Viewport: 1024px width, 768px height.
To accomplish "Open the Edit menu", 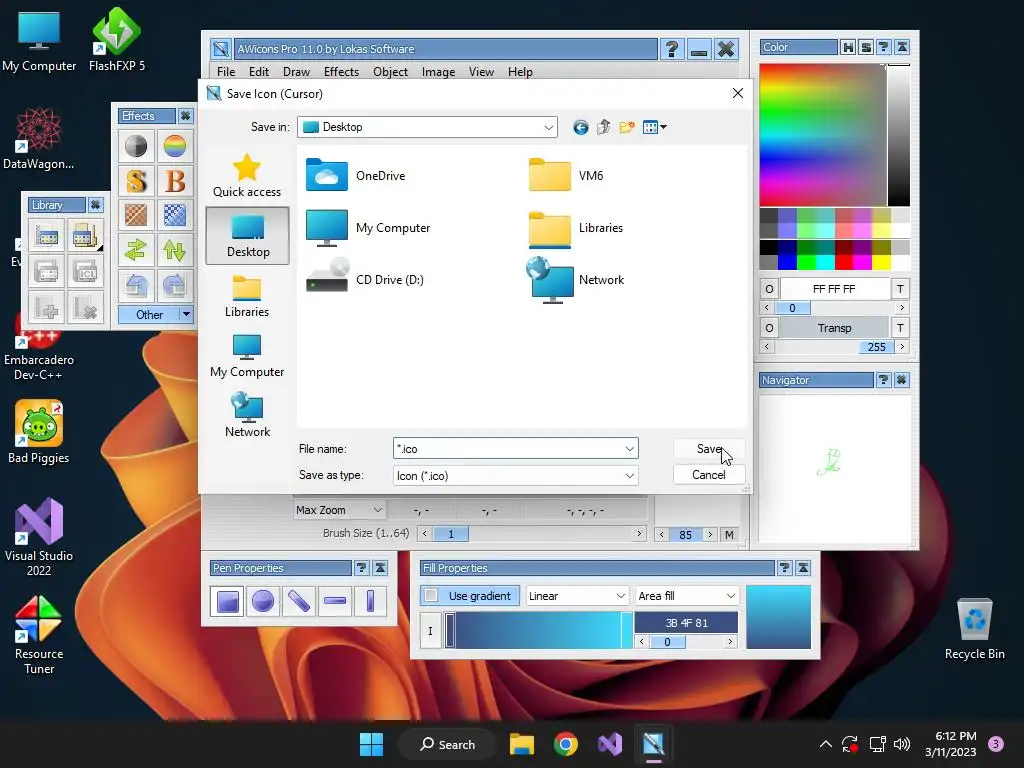I will (x=259, y=72).
